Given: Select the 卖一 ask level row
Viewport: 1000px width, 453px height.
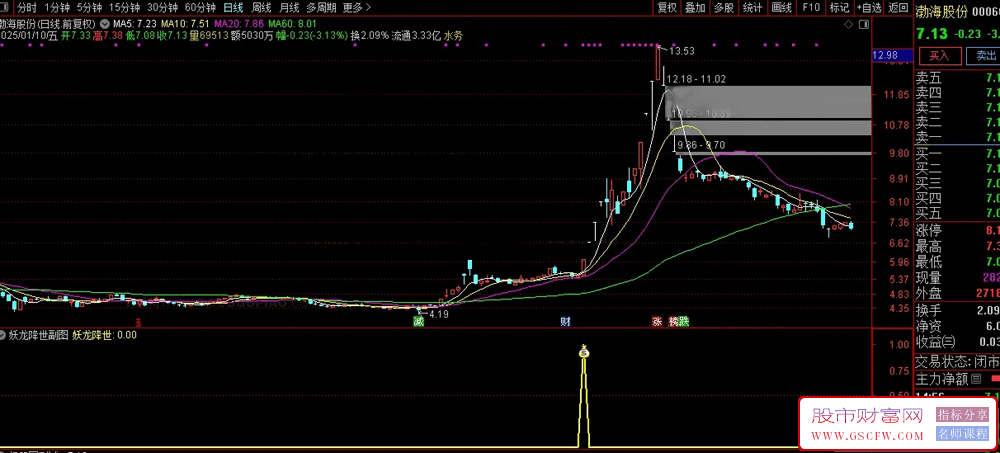Looking at the screenshot, I should tap(957, 137).
